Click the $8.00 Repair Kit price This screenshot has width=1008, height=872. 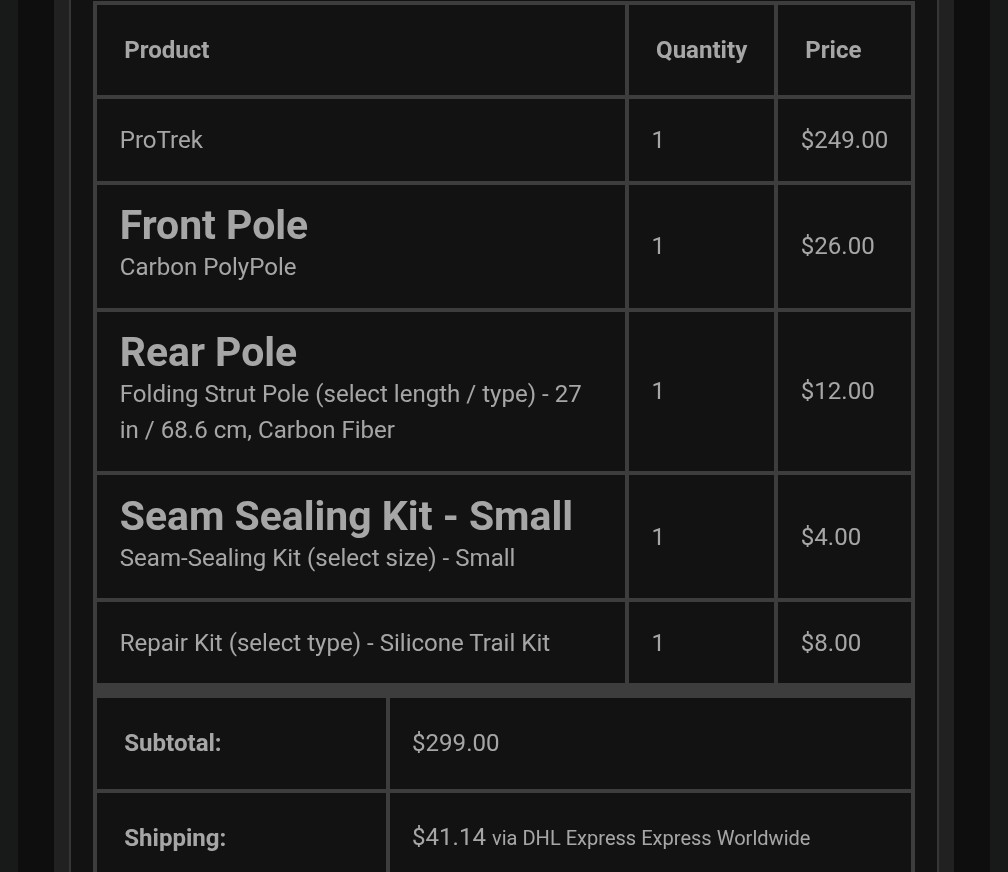(x=830, y=643)
